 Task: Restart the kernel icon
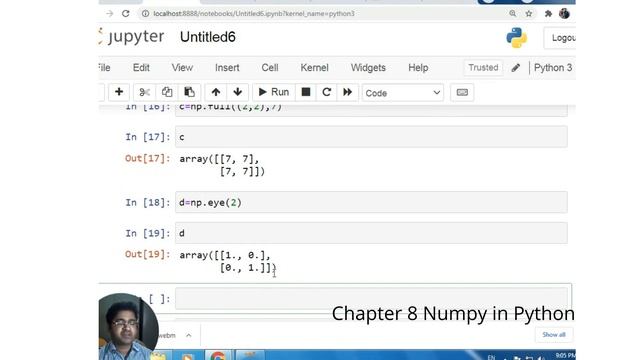tap(327, 92)
